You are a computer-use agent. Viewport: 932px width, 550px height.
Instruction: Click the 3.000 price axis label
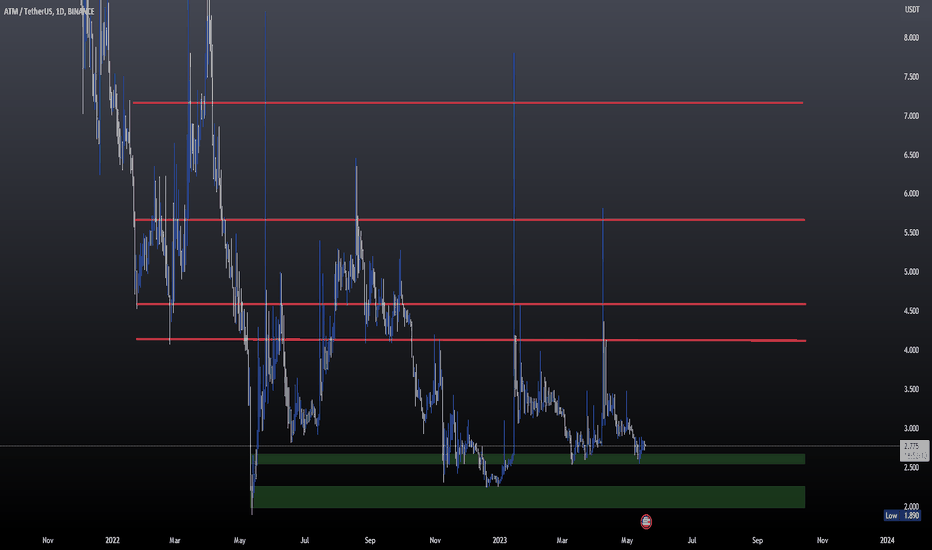tap(911, 428)
